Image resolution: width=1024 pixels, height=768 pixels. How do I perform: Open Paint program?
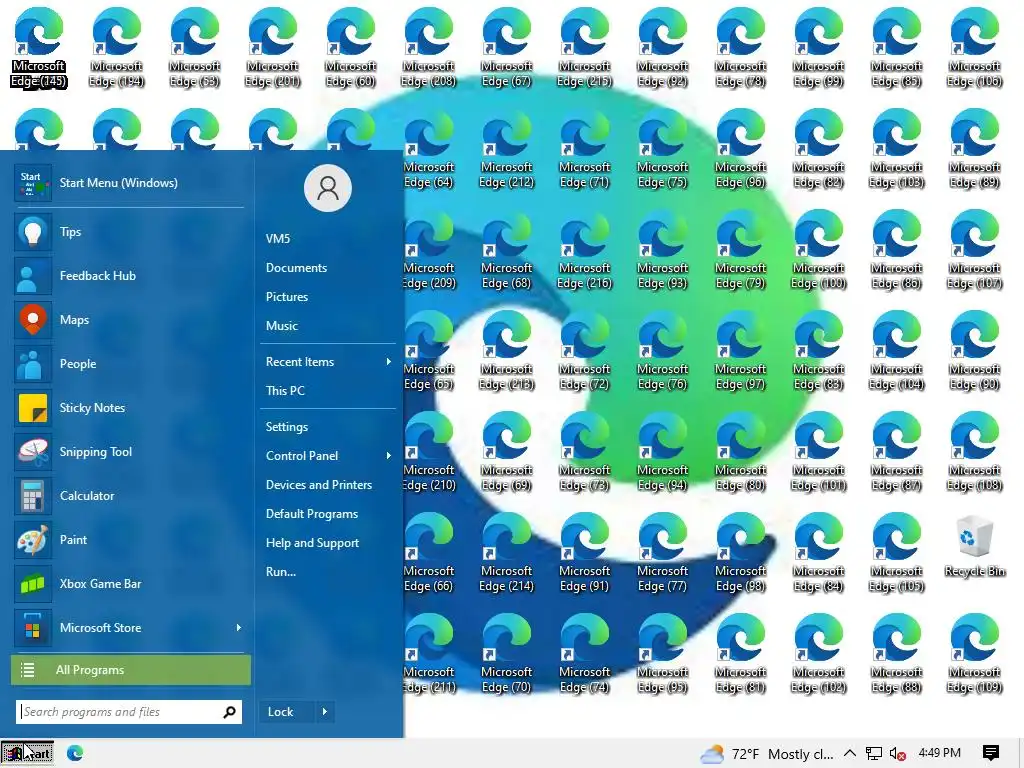[129, 540]
